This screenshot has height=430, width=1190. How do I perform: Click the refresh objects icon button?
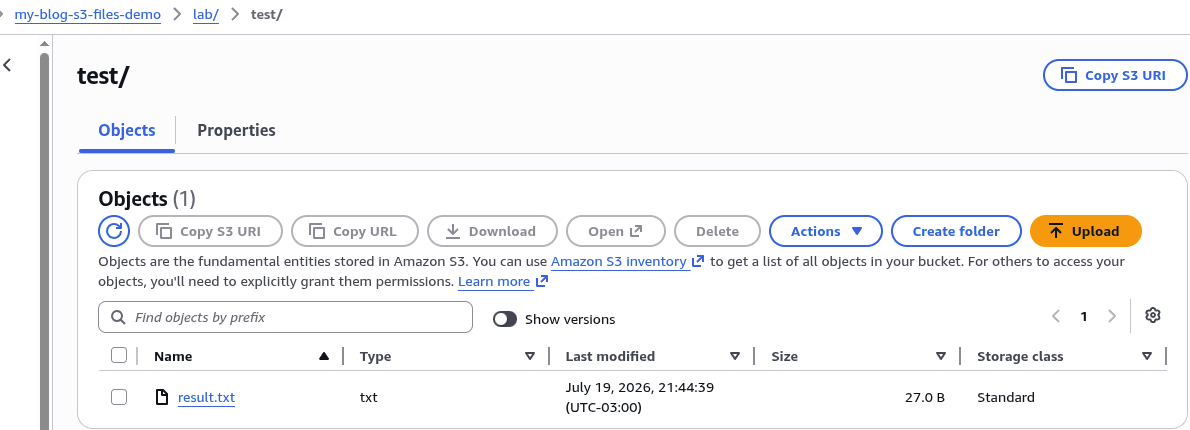[x=114, y=231]
